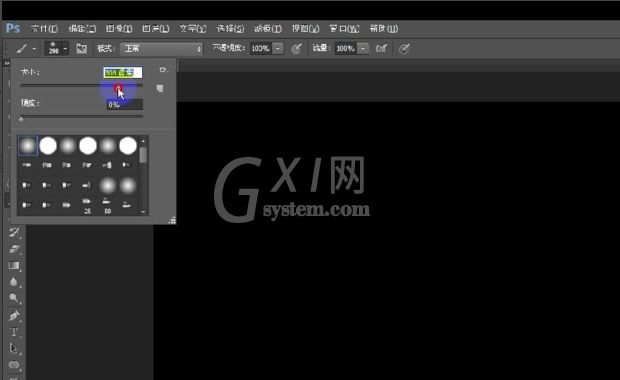The image size is (620, 380).
Task: Select the Path Selection arrow tool
Action: [x=14, y=348]
